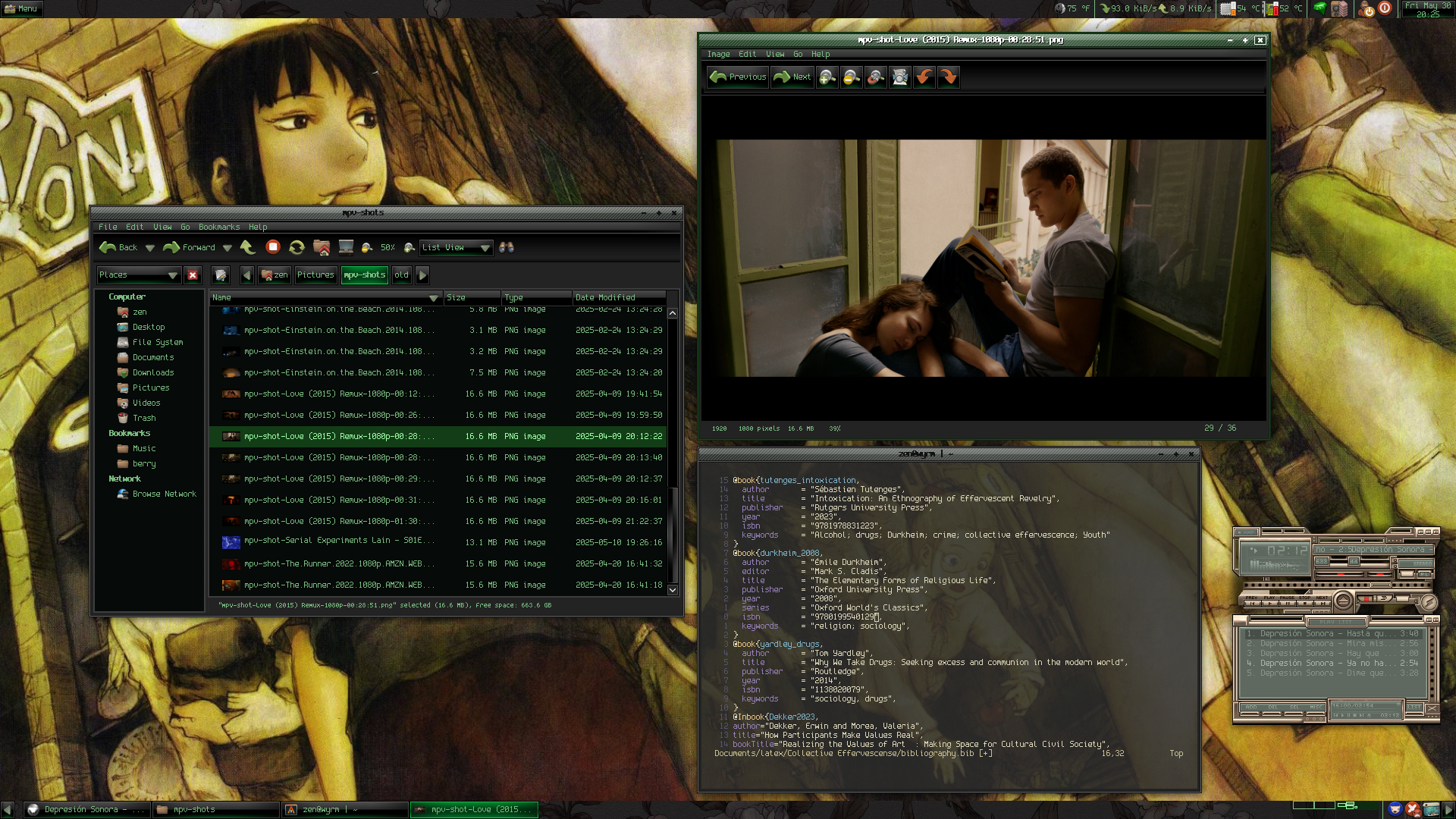Toggle the PL playlist button in player
The width and height of the screenshot is (1456, 819).
[1423, 575]
